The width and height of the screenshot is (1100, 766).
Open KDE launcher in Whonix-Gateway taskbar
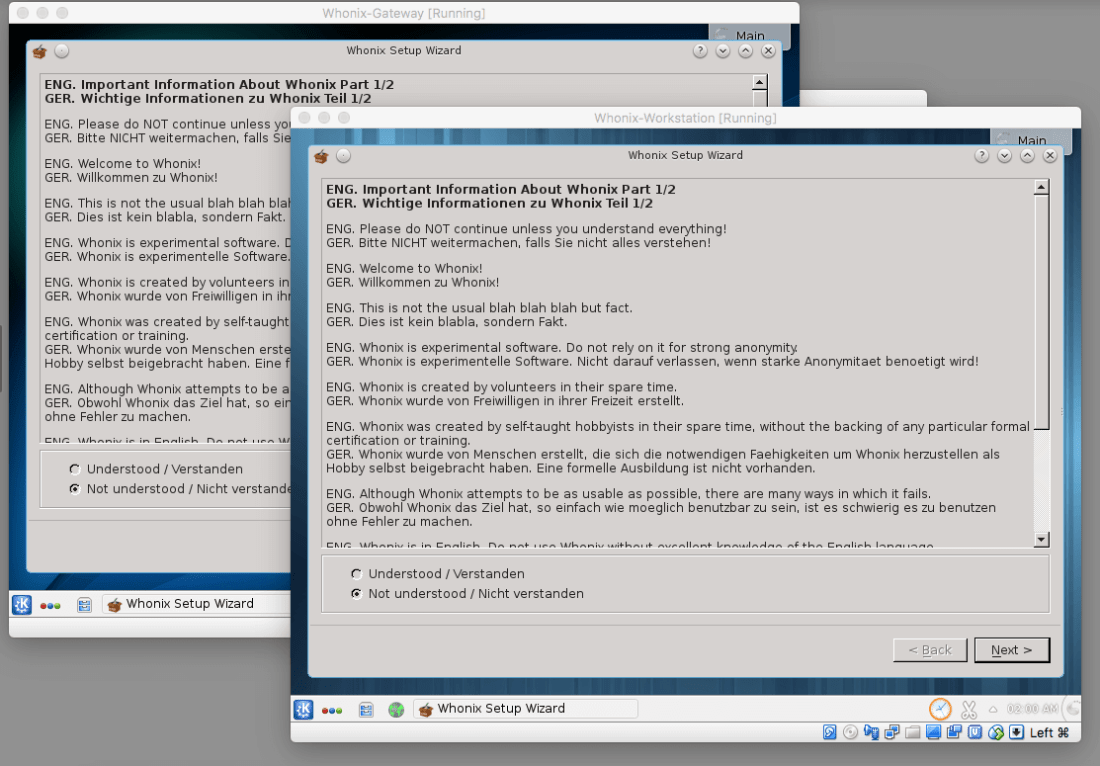pyautogui.click(x=22, y=604)
